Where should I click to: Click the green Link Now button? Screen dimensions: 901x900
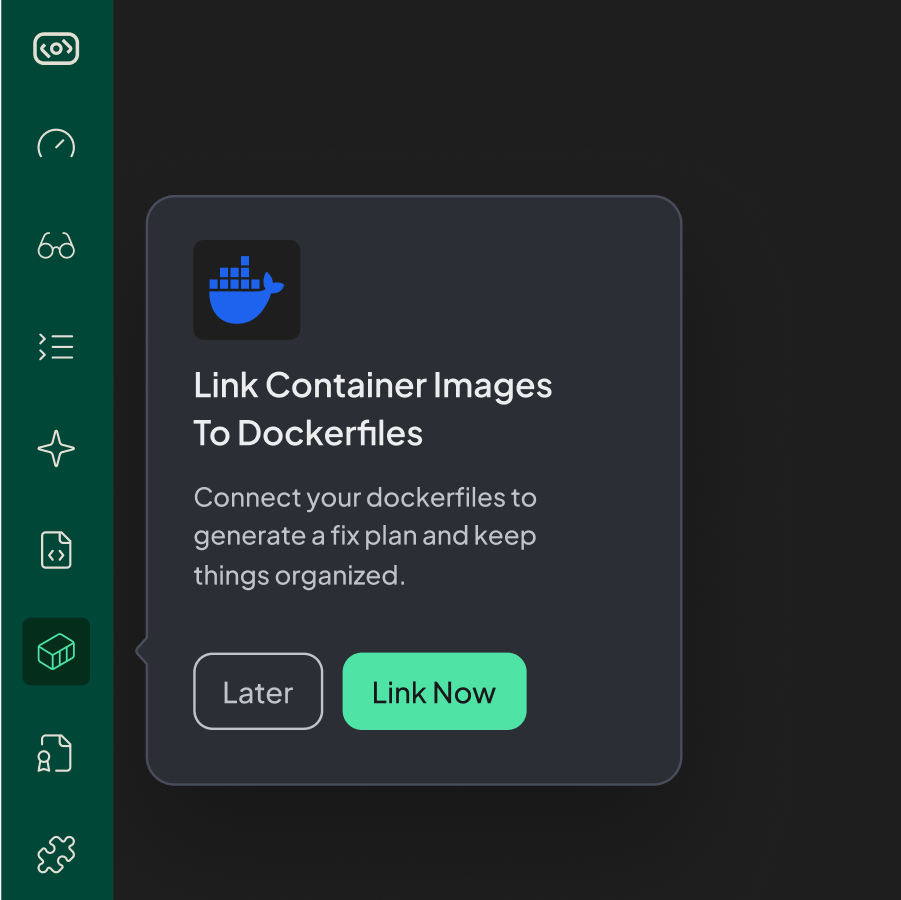point(434,691)
